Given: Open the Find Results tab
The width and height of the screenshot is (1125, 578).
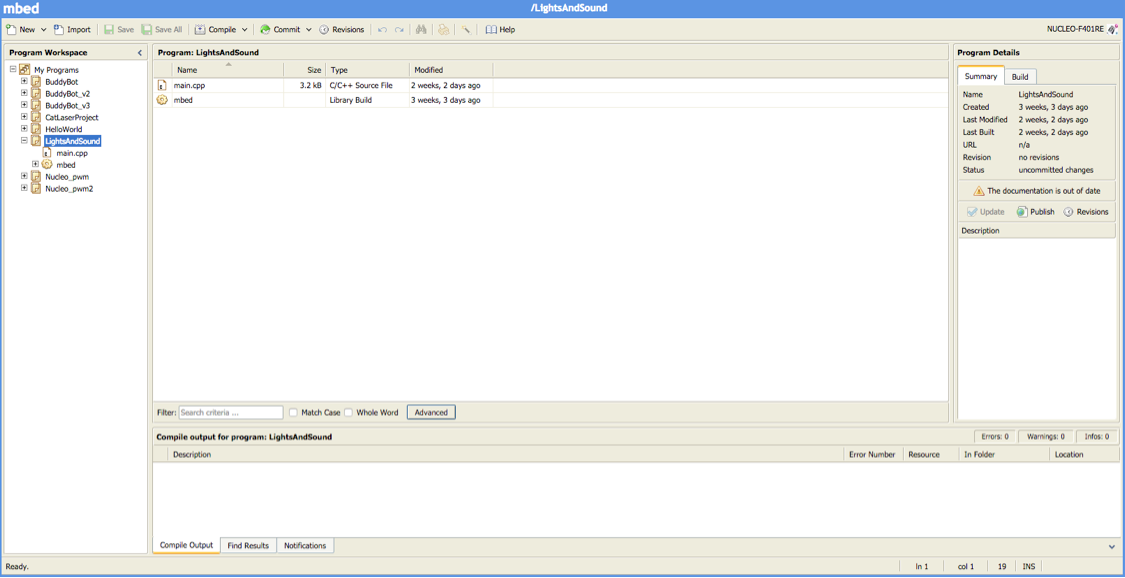Looking at the screenshot, I should (248, 546).
